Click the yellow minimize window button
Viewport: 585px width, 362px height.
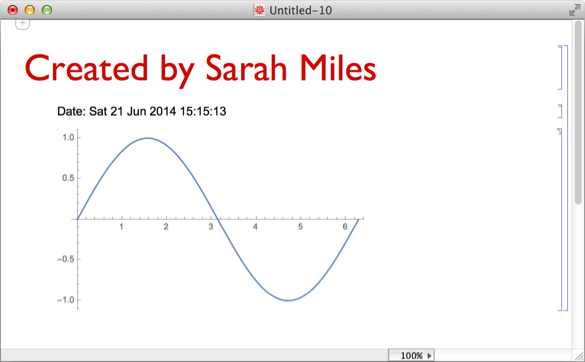pyautogui.click(x=29, y=10)
